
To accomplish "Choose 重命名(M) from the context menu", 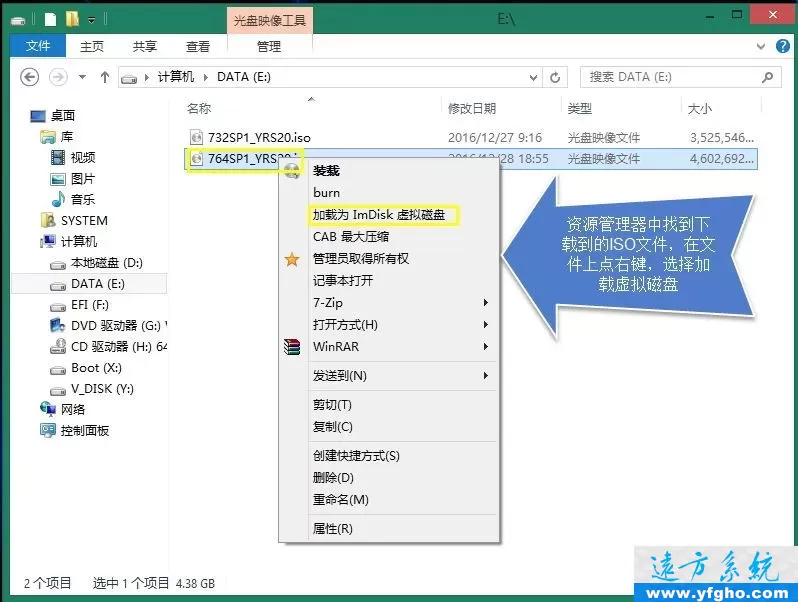I will tap(341, 500).
